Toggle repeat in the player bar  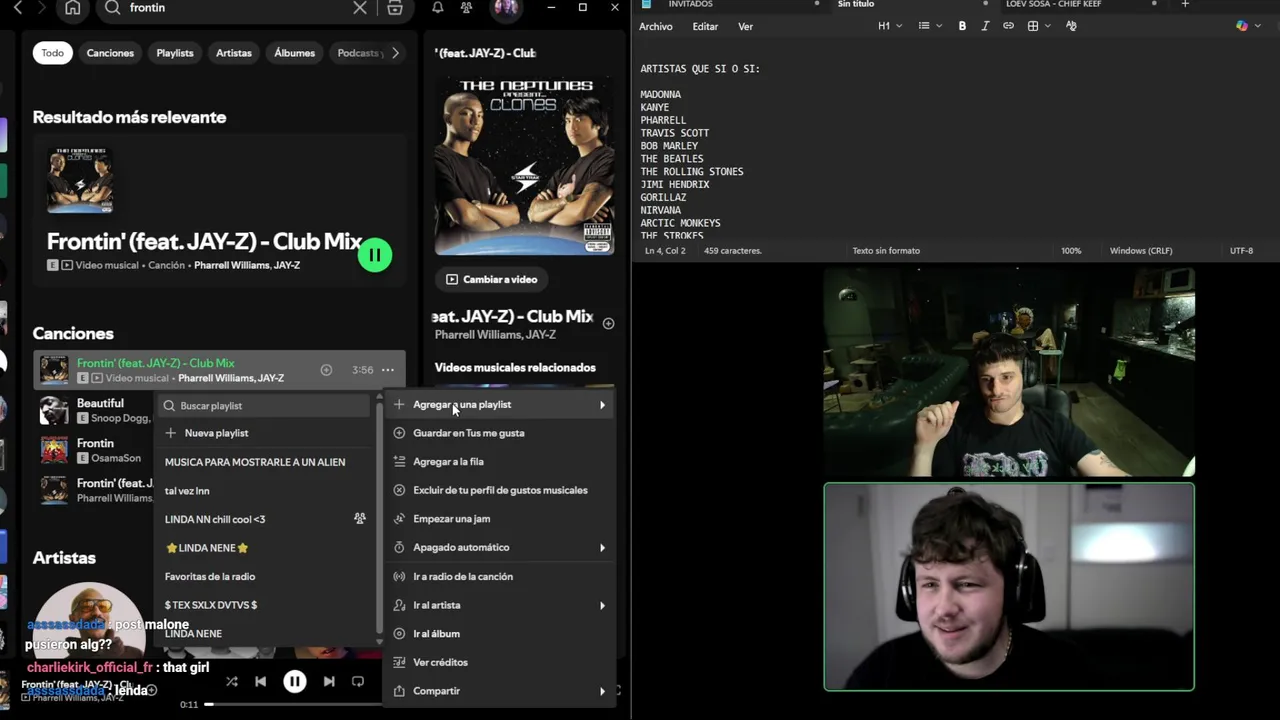pos(358,681)
